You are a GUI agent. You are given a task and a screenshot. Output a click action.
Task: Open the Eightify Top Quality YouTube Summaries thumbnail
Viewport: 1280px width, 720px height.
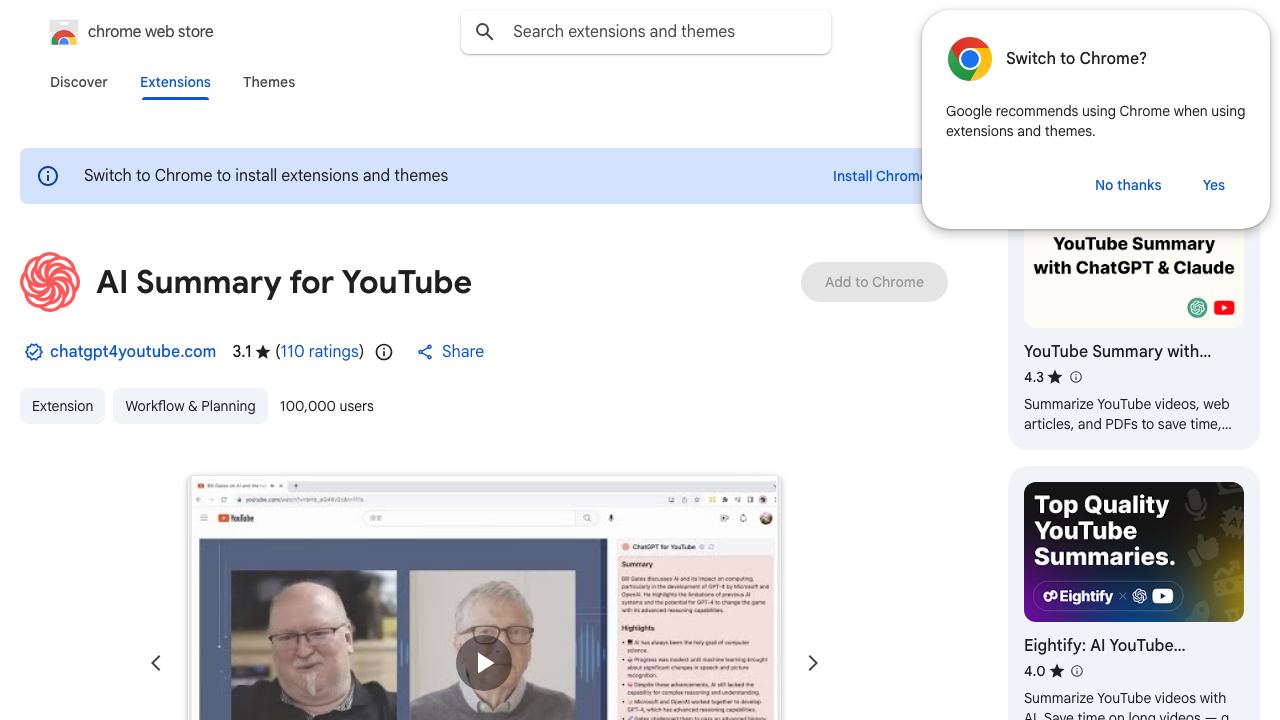coord(1134,552)
